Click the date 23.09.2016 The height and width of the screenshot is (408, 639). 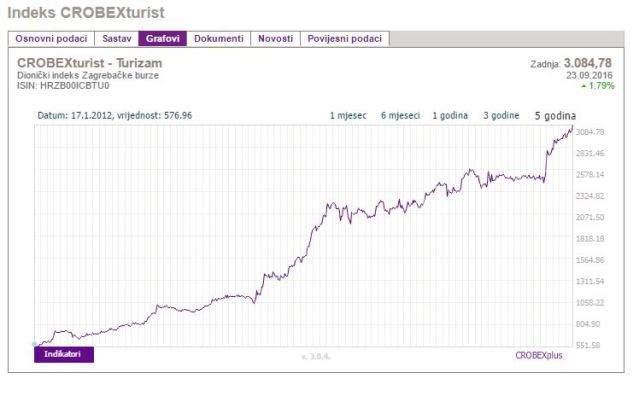tap(589, 75)
